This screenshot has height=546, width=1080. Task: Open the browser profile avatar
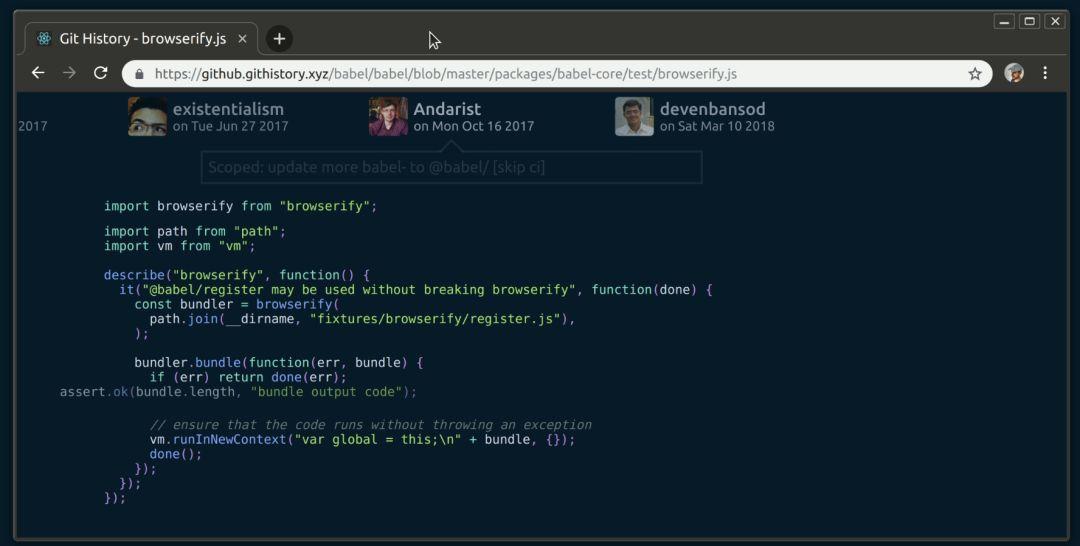coord(1014,73)
